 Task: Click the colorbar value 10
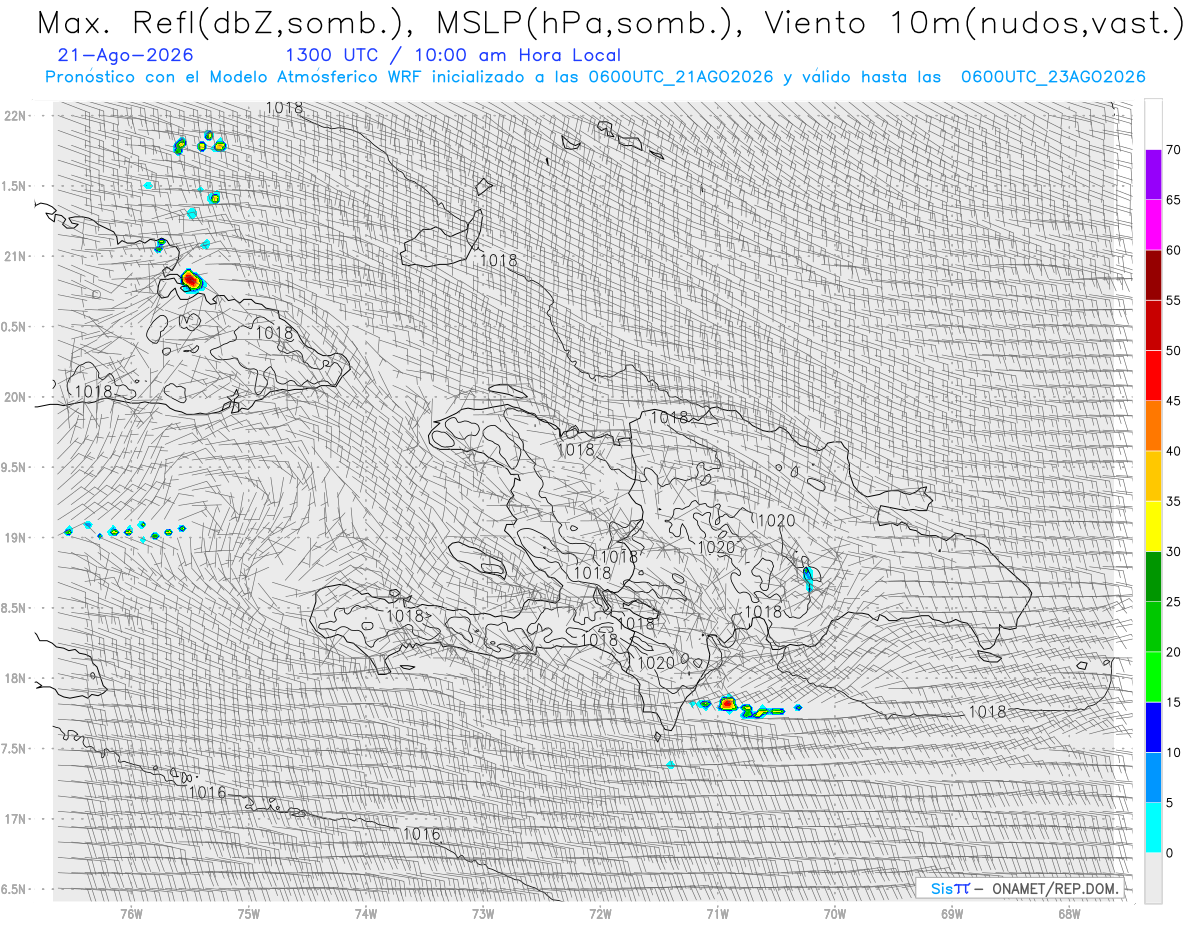tap(1173, 753)
